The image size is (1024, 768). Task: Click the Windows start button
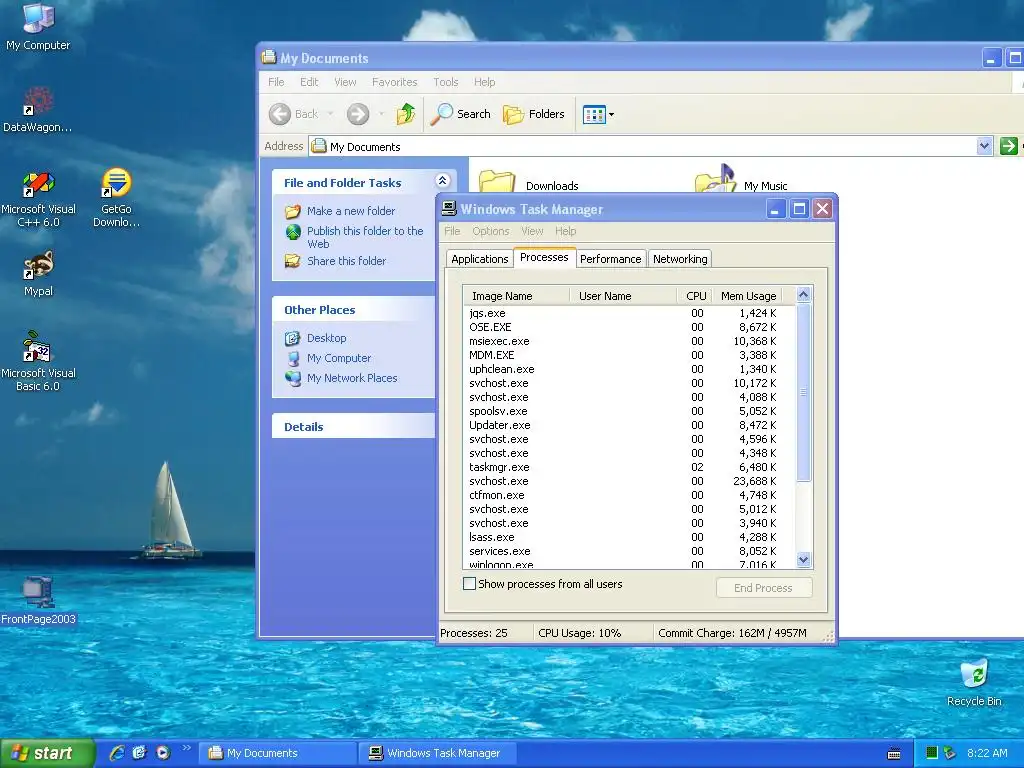point(48,753)
